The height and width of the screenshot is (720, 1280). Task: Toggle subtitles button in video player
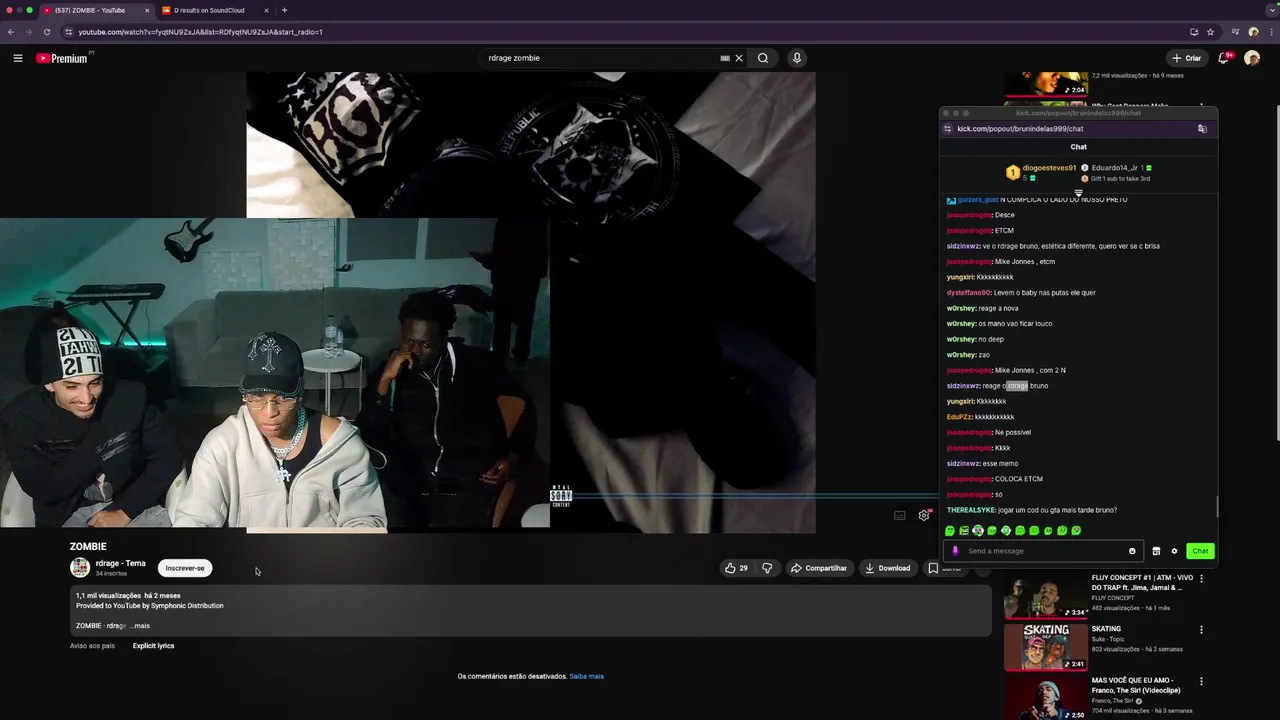(900, 515)
